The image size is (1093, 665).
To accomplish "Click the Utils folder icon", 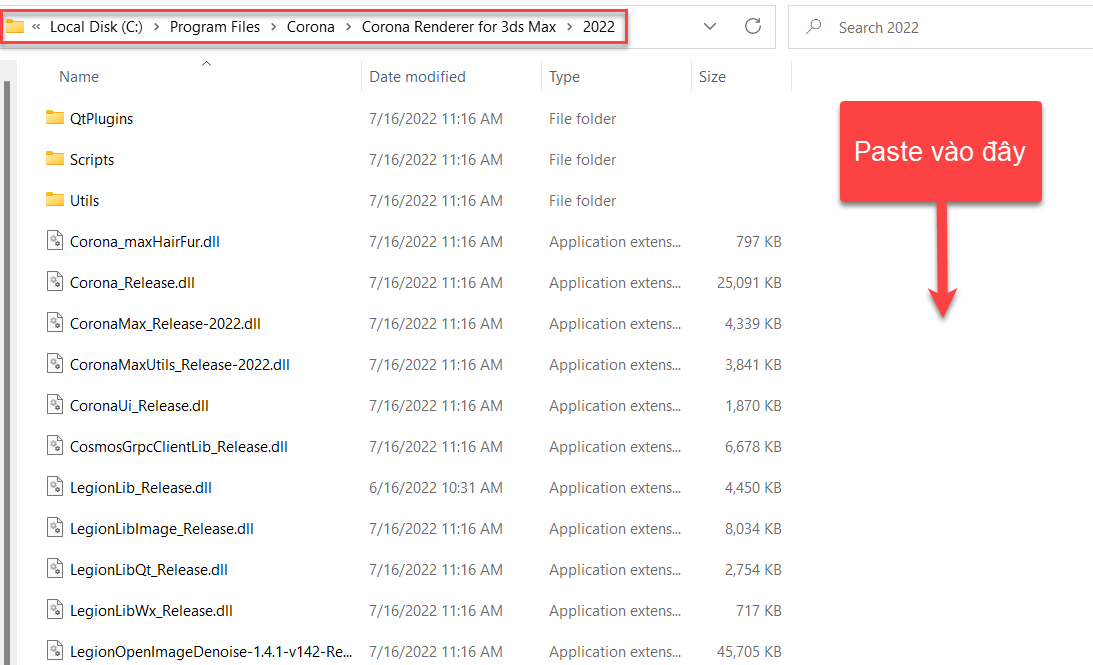I will pyautogui.click(x=55, y=200).
